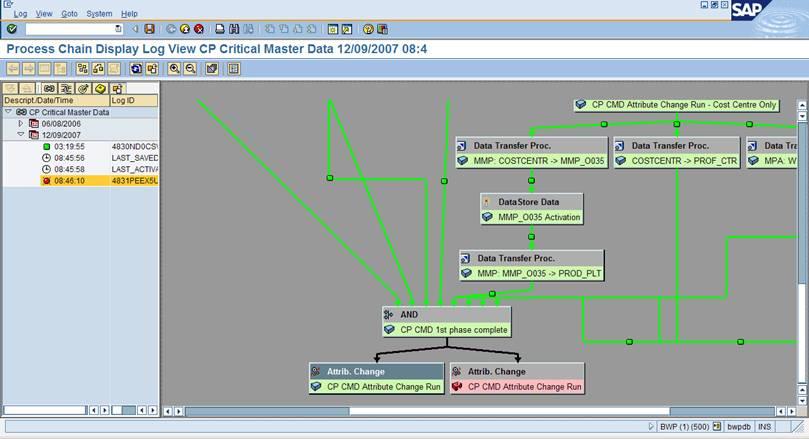Expand the status bar triangle beside BWP

point(651,427)
